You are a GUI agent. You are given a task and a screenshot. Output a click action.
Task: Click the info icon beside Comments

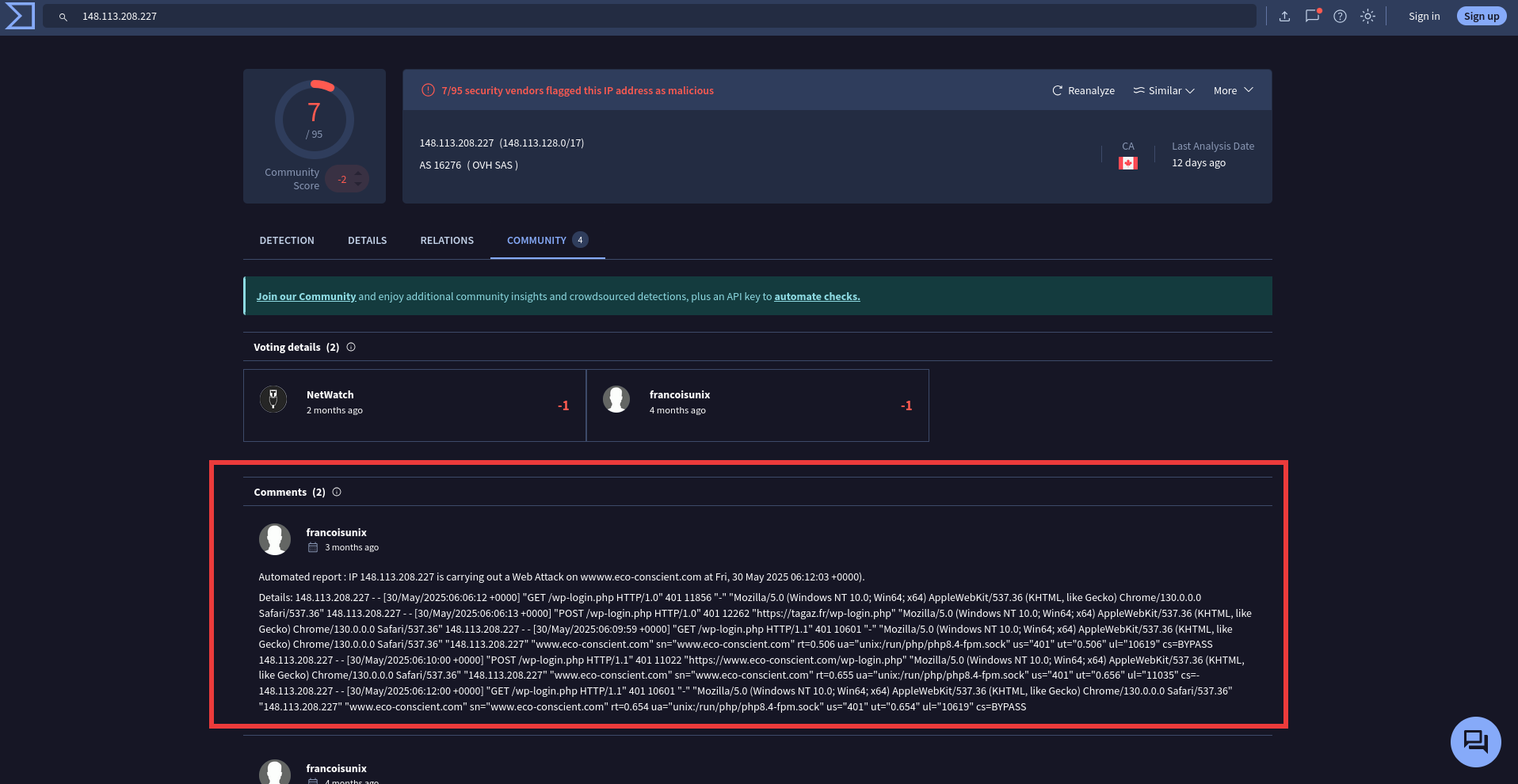(x=336, y=492)
